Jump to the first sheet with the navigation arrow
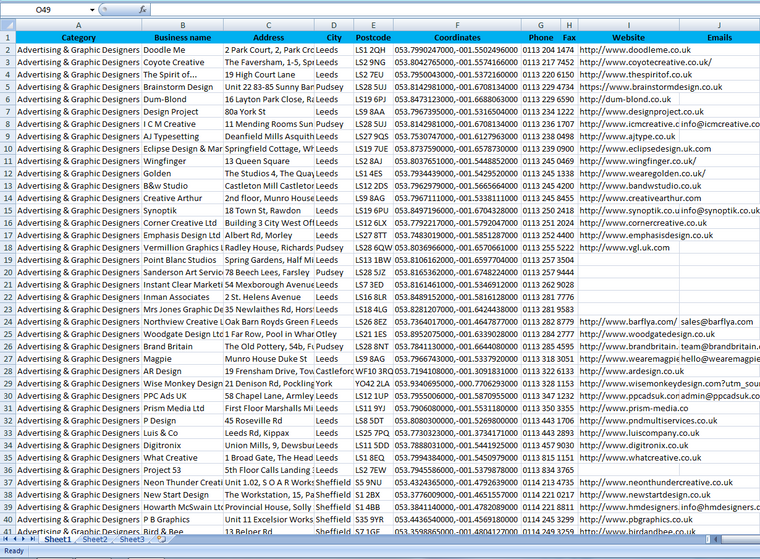Image resolution: width=760 pixels, height=559 pixels. point(6,539)
